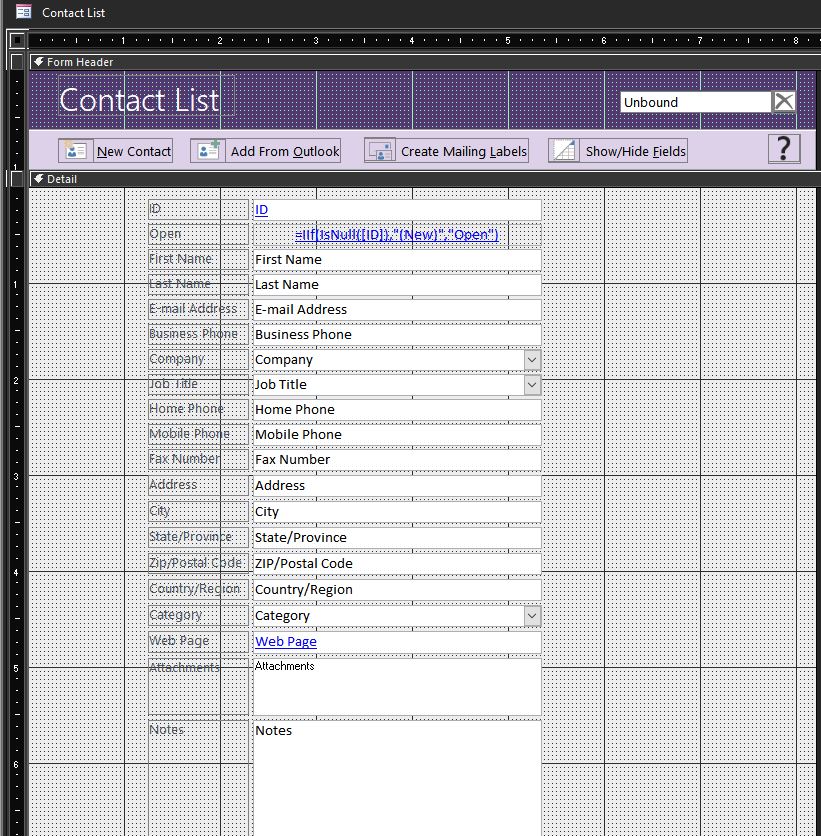Open the Category combo box dropdown
Image resolution: width=821 pixels, height=836 pixels.
coord(532,615)
